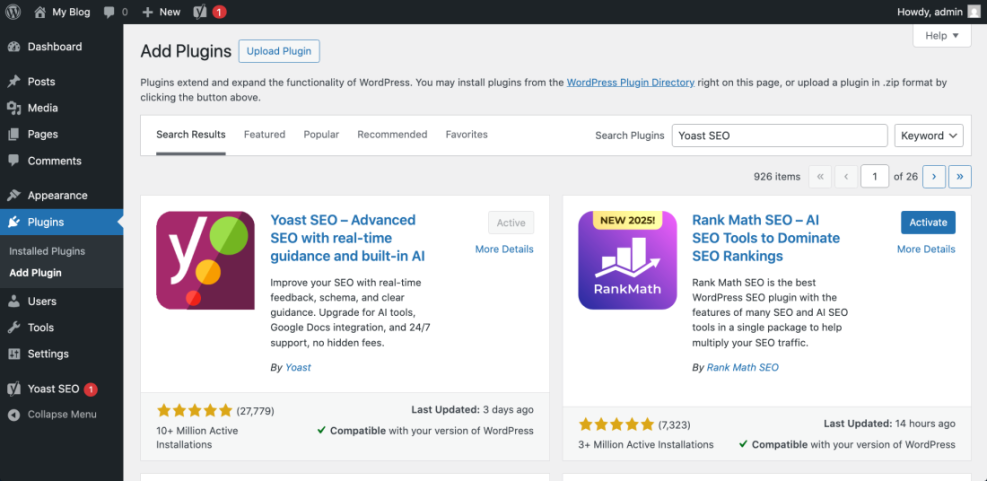This screenshot has height=481, width=987.
Task: Switch to the Featured tab
Action: 264,134
